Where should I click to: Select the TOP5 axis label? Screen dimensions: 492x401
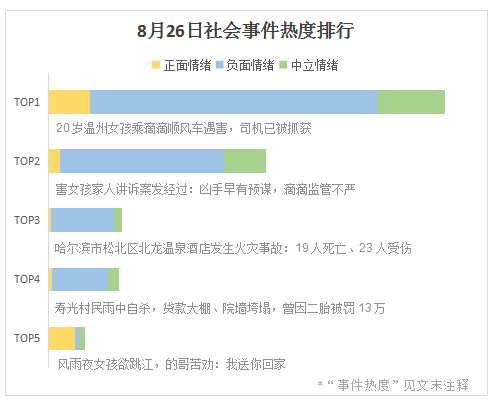(x=27, y=338)
